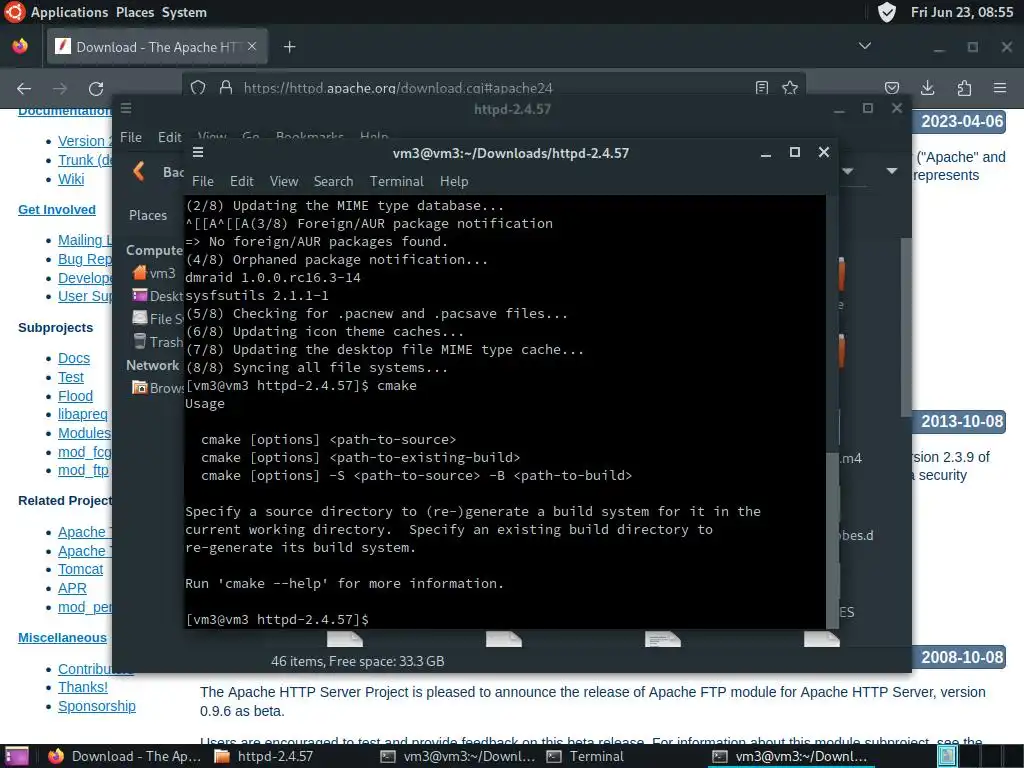The image size is (1024, 768).
Task: Open the file manager hamburger menu icon
Action: 126,108
